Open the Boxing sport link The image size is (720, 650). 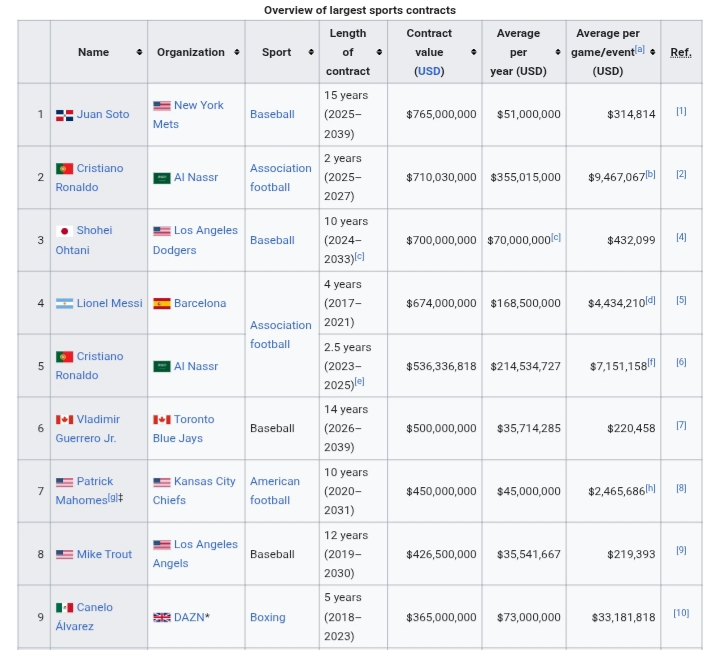(x=268, y=617)
